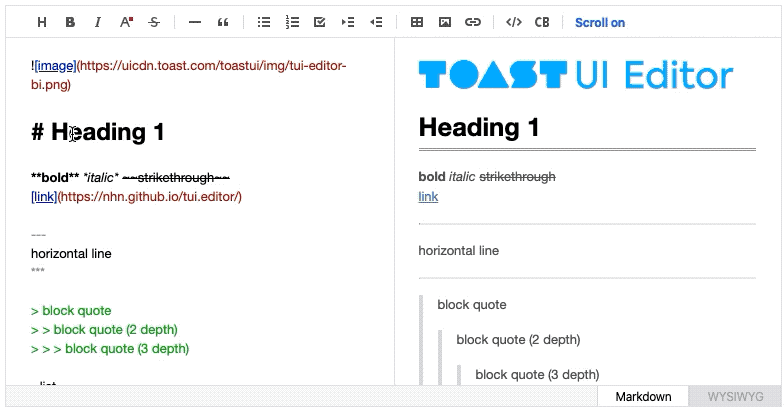
Task: Click '> > > block quote (3 depth)' line
Action: [110, 348]
